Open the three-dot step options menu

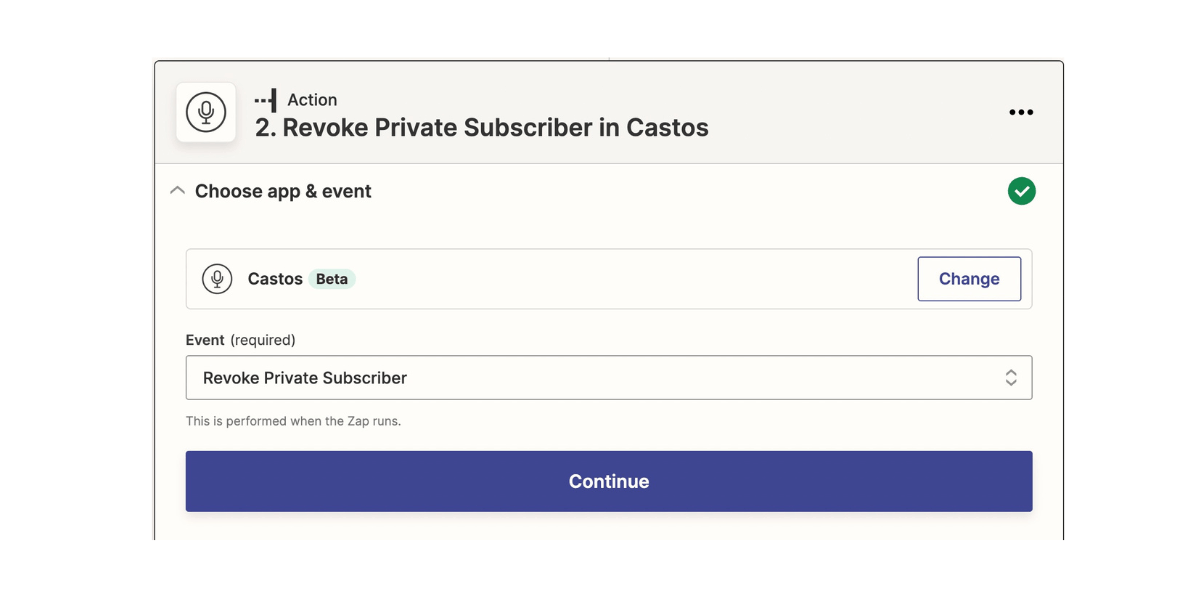click(1021, 112)
